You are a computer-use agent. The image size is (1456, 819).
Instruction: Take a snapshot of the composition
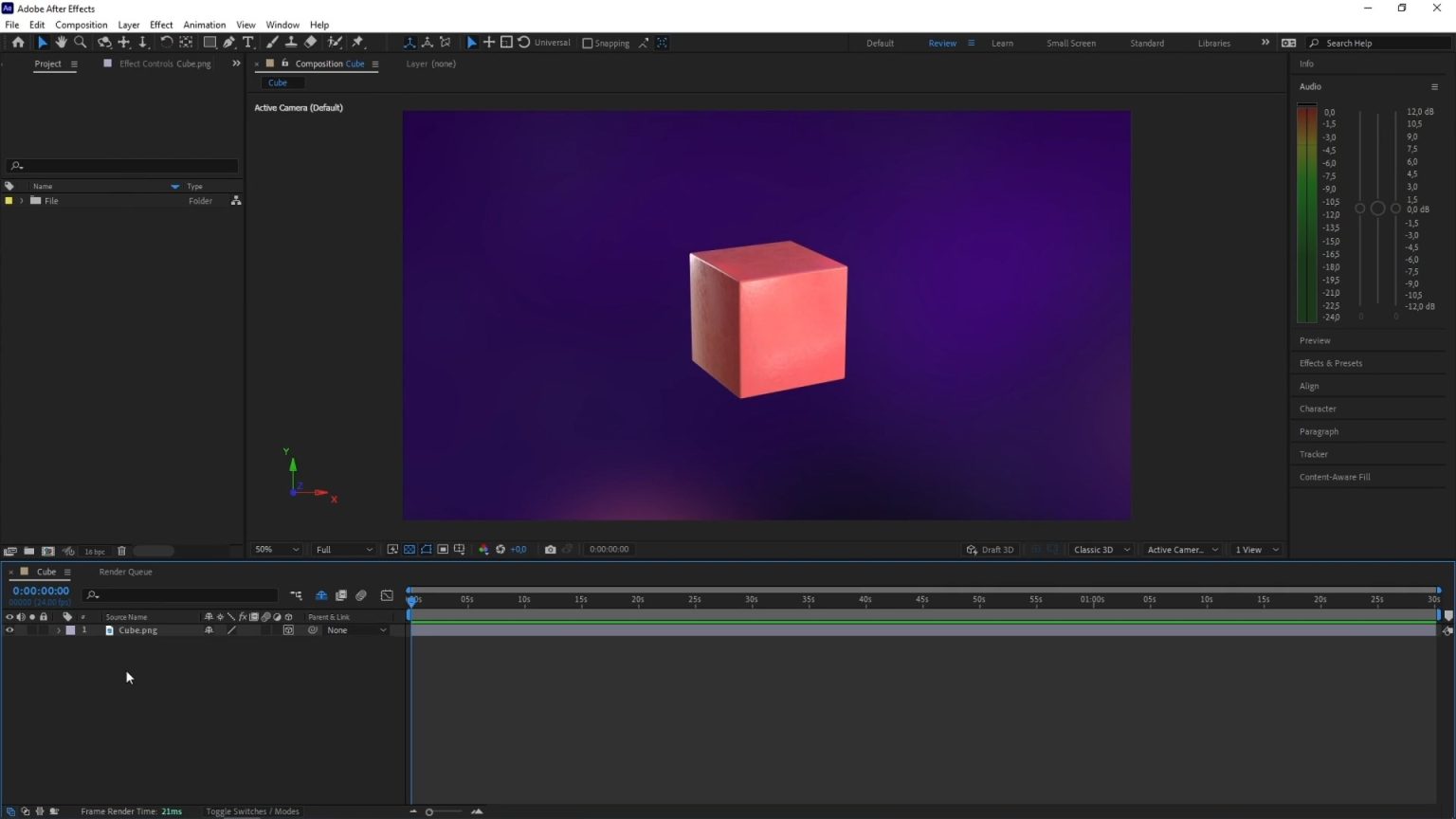coord(551,549)
